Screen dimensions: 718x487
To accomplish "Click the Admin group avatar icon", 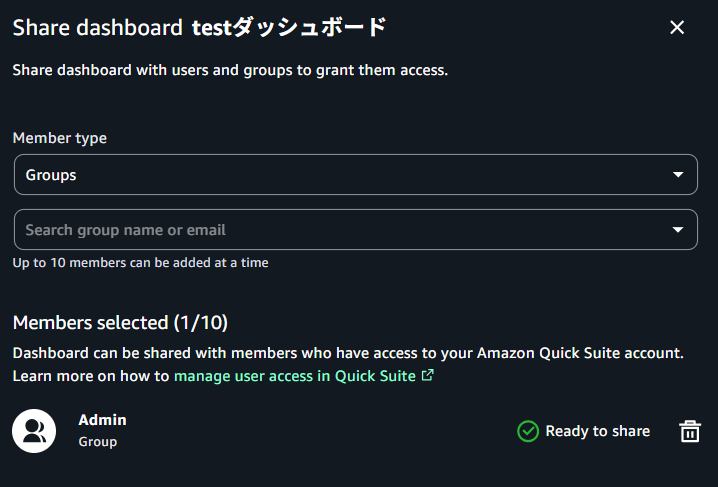I will click(34, 431).
